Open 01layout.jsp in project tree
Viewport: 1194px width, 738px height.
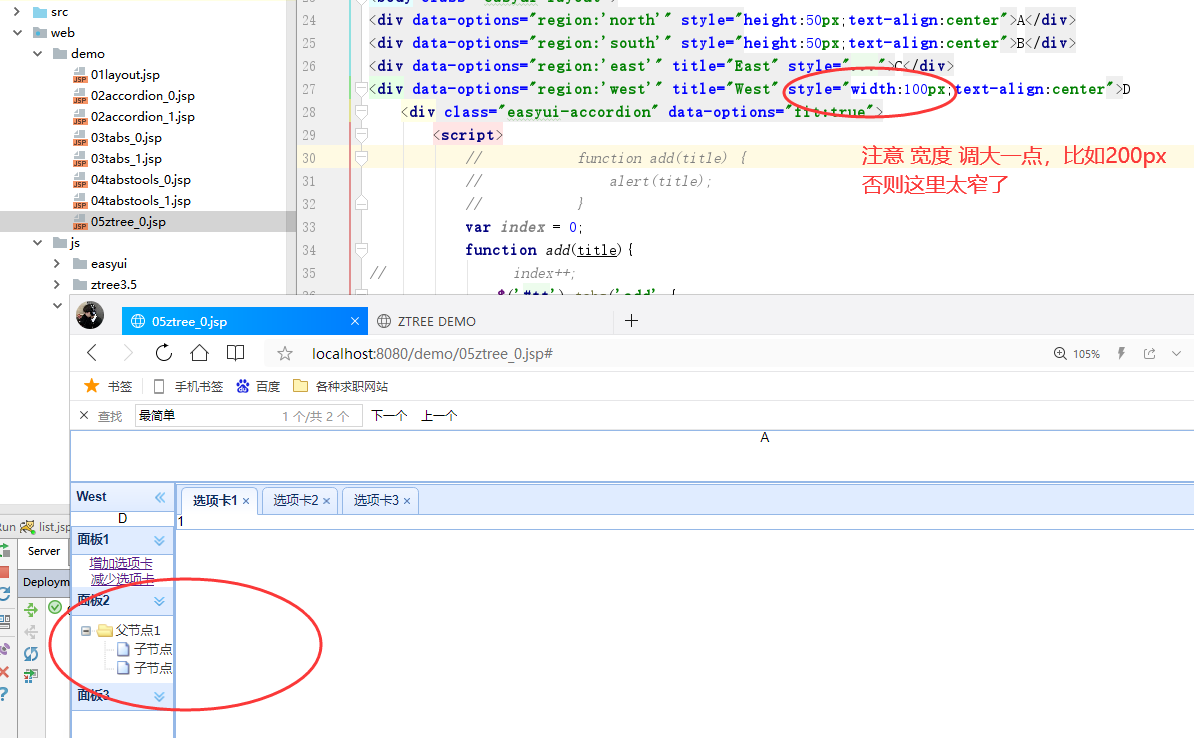click(x=125, y=75)
